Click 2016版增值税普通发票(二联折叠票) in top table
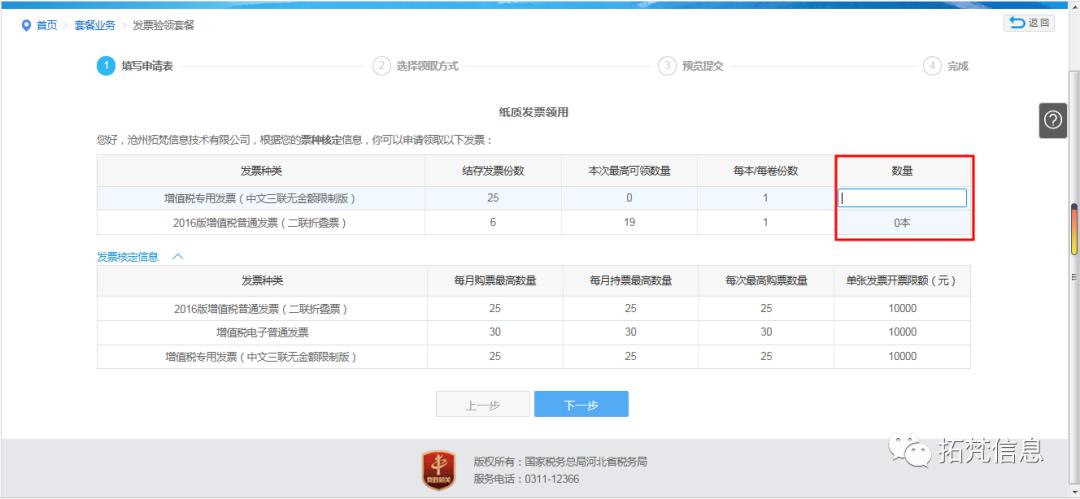Screen dimensions: 1080x499 pos(260,223)
